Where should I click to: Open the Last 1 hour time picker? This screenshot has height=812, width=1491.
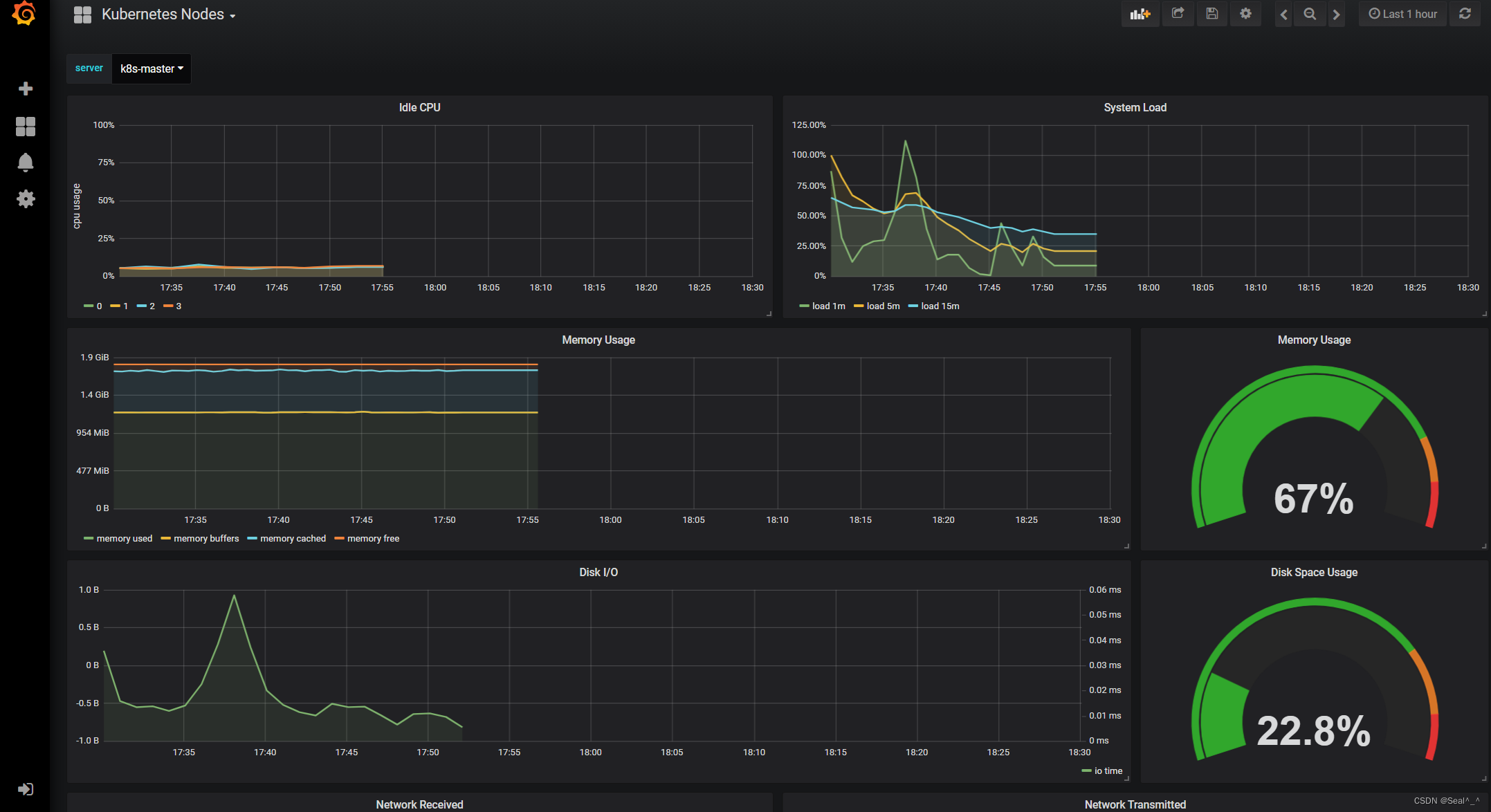point(1402,14)
